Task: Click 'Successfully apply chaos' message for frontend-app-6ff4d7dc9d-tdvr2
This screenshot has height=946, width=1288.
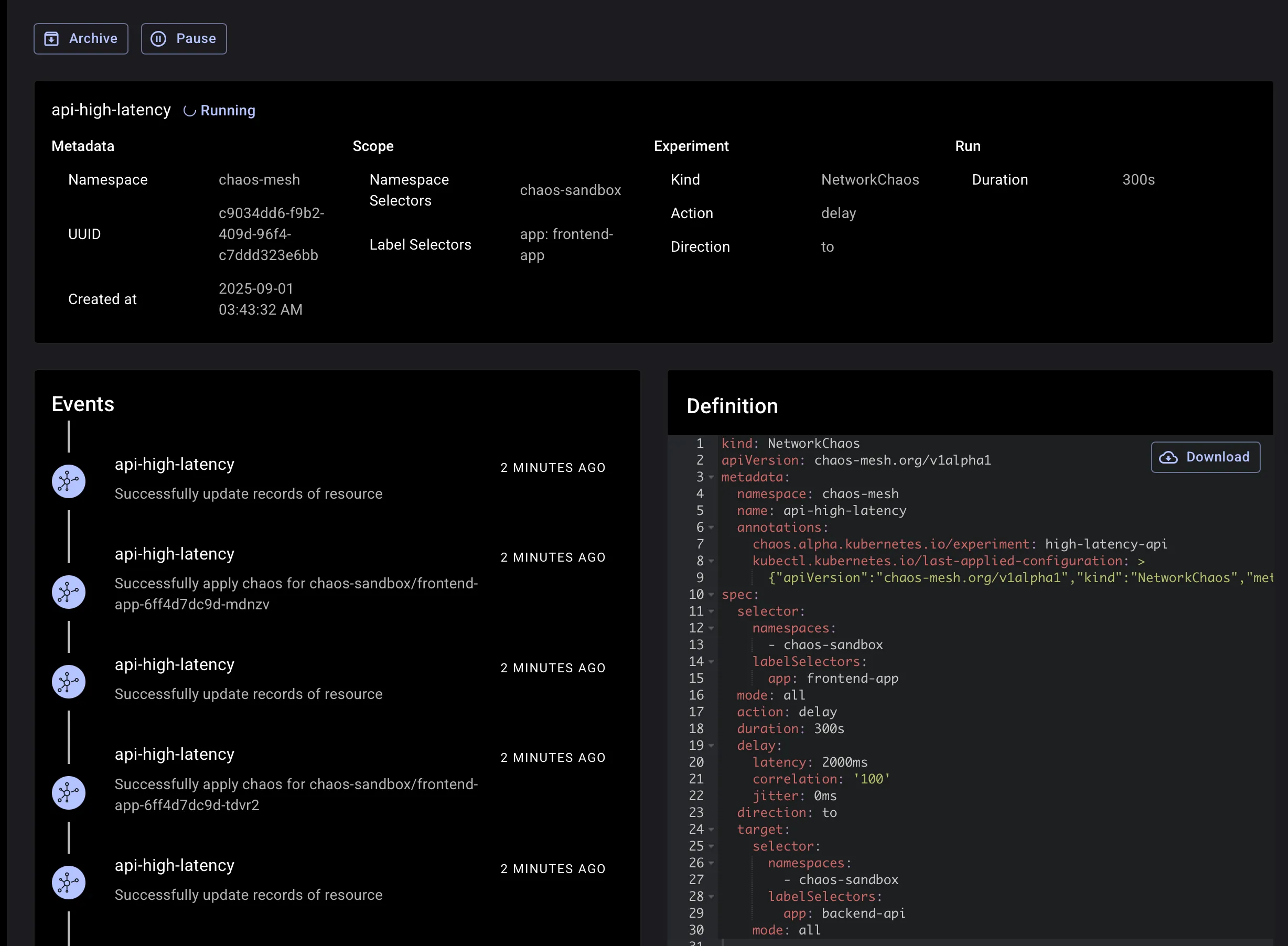Action: (x=296, y=795)
